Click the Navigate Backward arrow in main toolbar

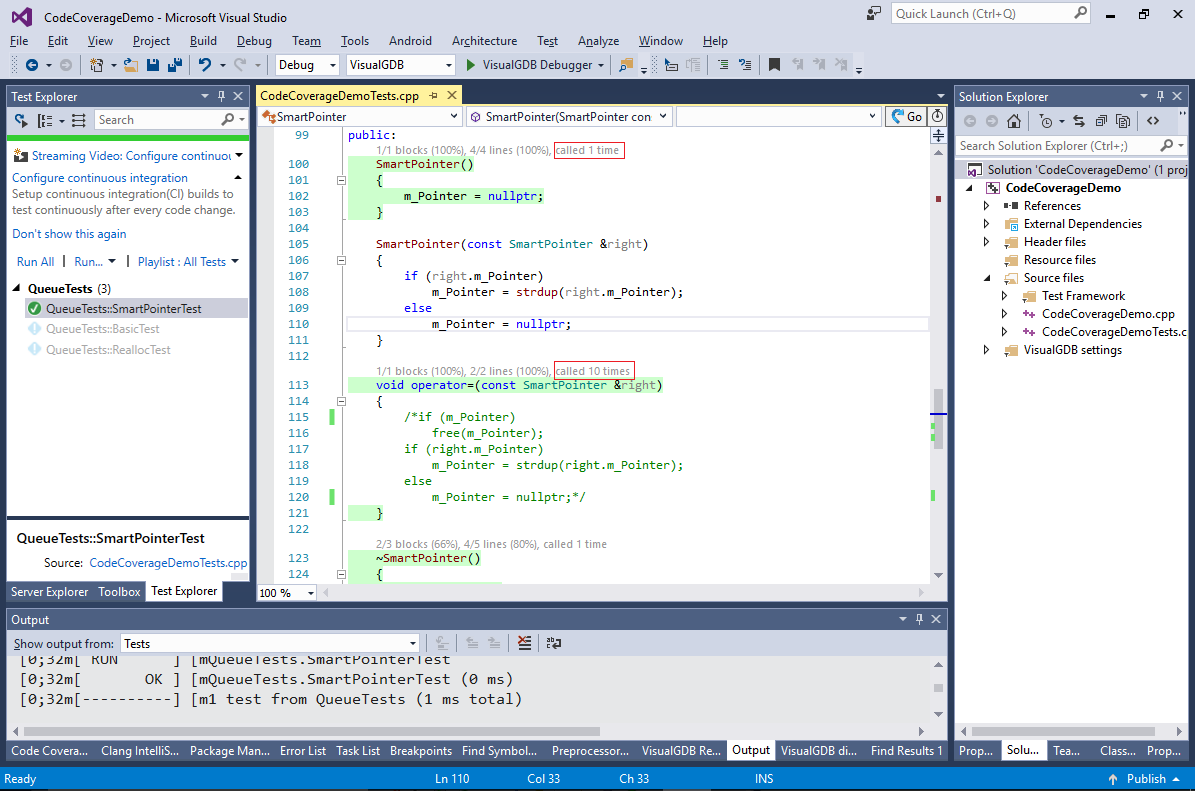(x=32, y=66)
